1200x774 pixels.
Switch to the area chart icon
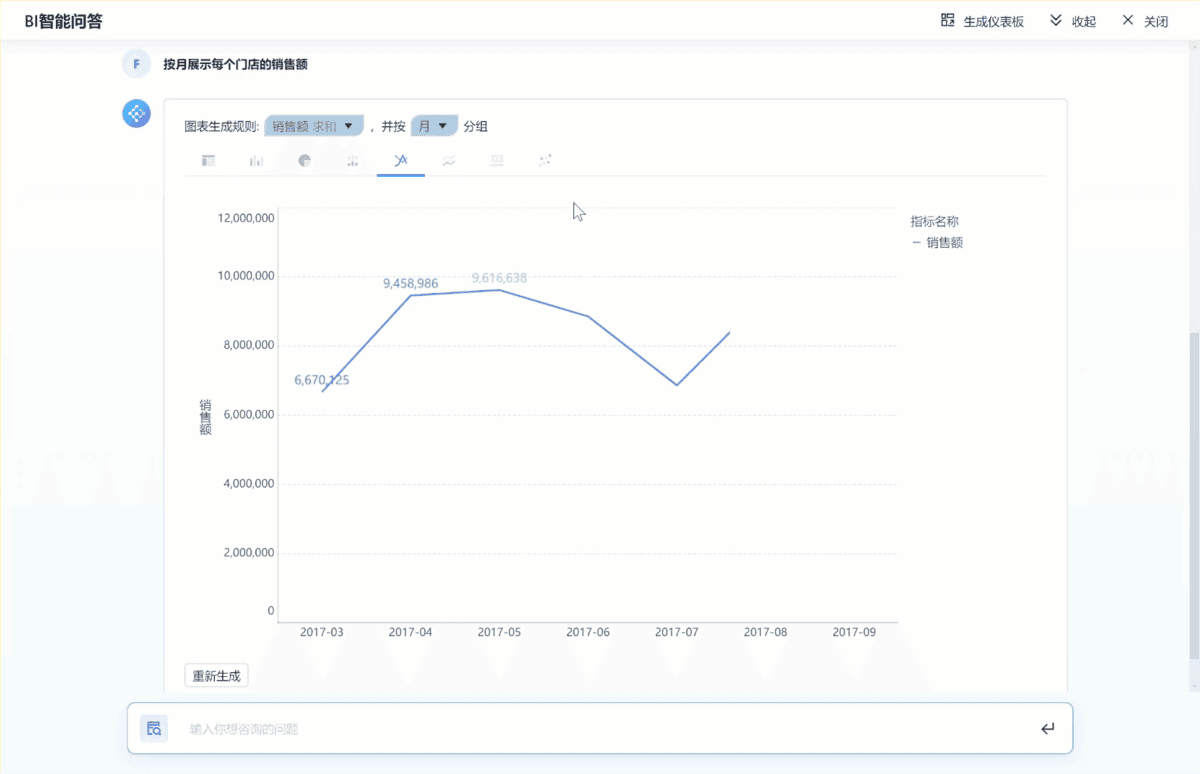(449, 160)
